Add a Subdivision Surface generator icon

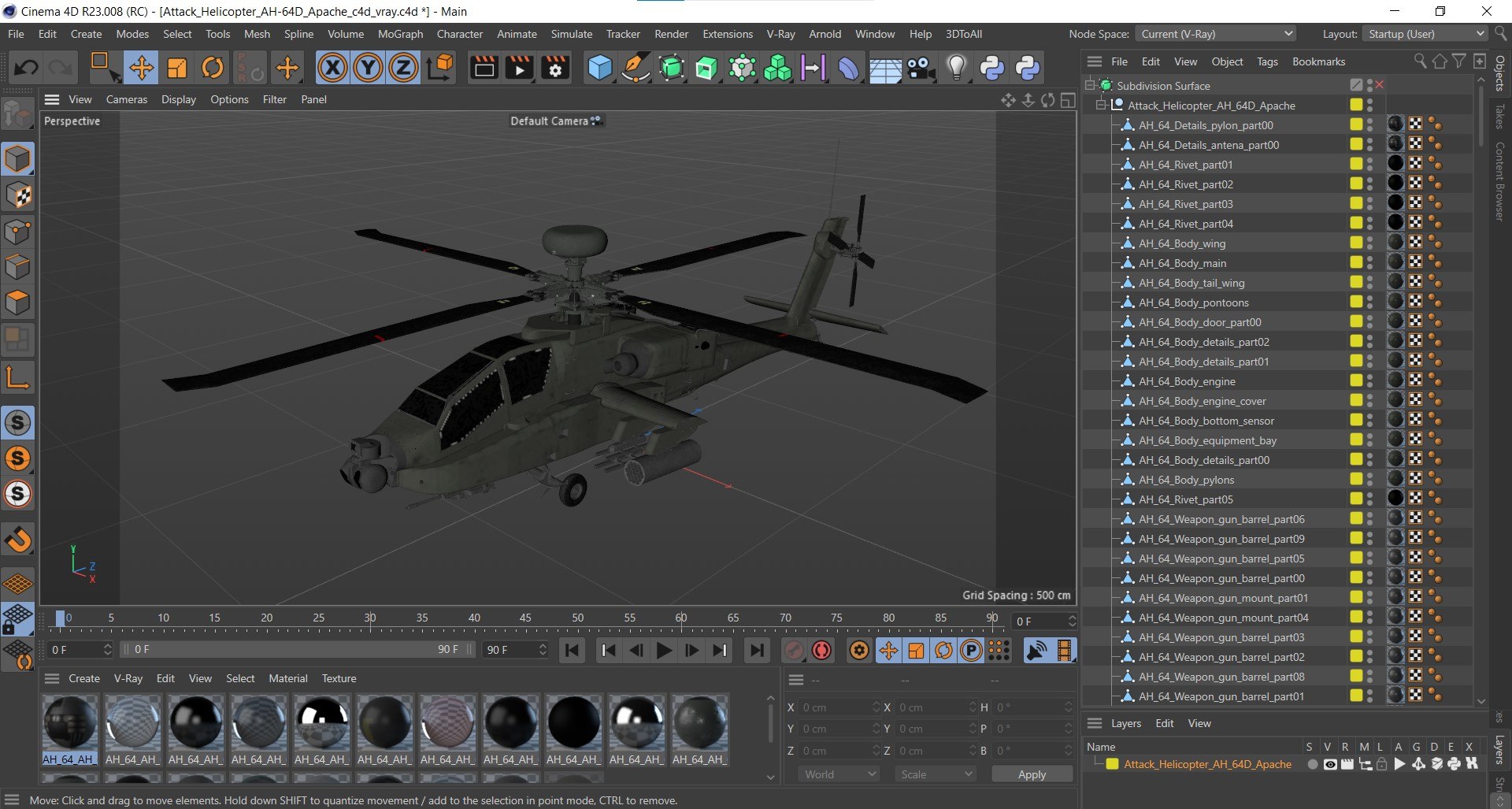point(671,68)
